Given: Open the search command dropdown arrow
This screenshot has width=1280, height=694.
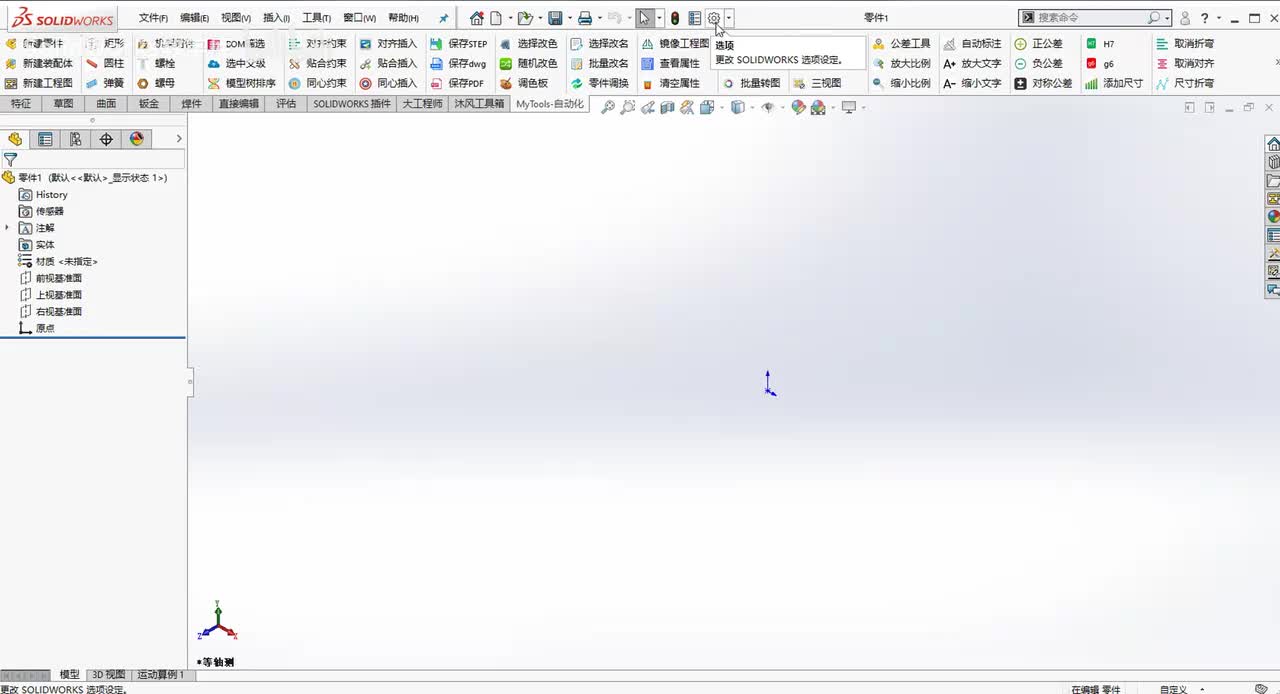Looking at the screenshot, I should [1167, 18].
